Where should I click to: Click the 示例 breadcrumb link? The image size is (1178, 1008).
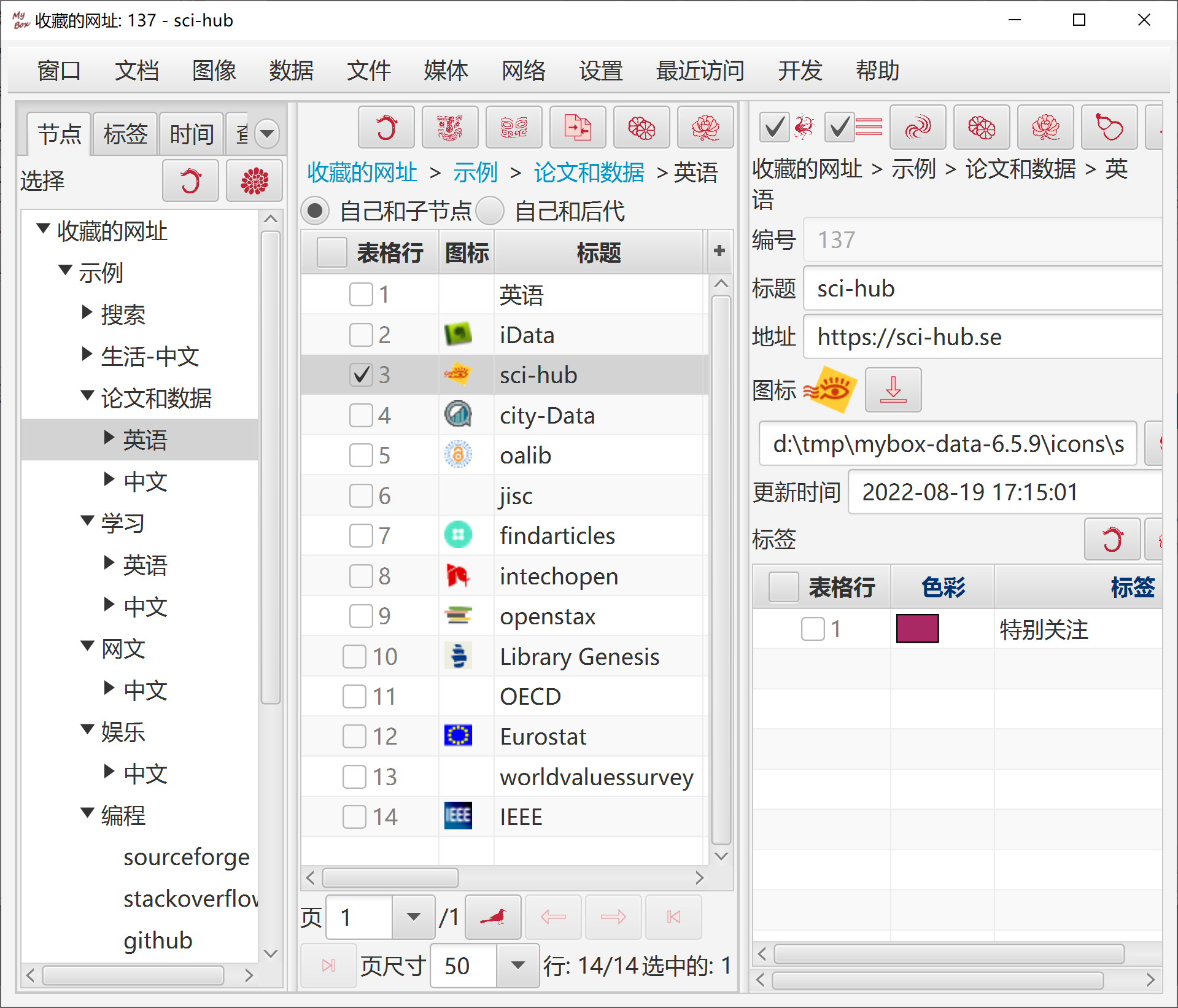pos(475,173)
